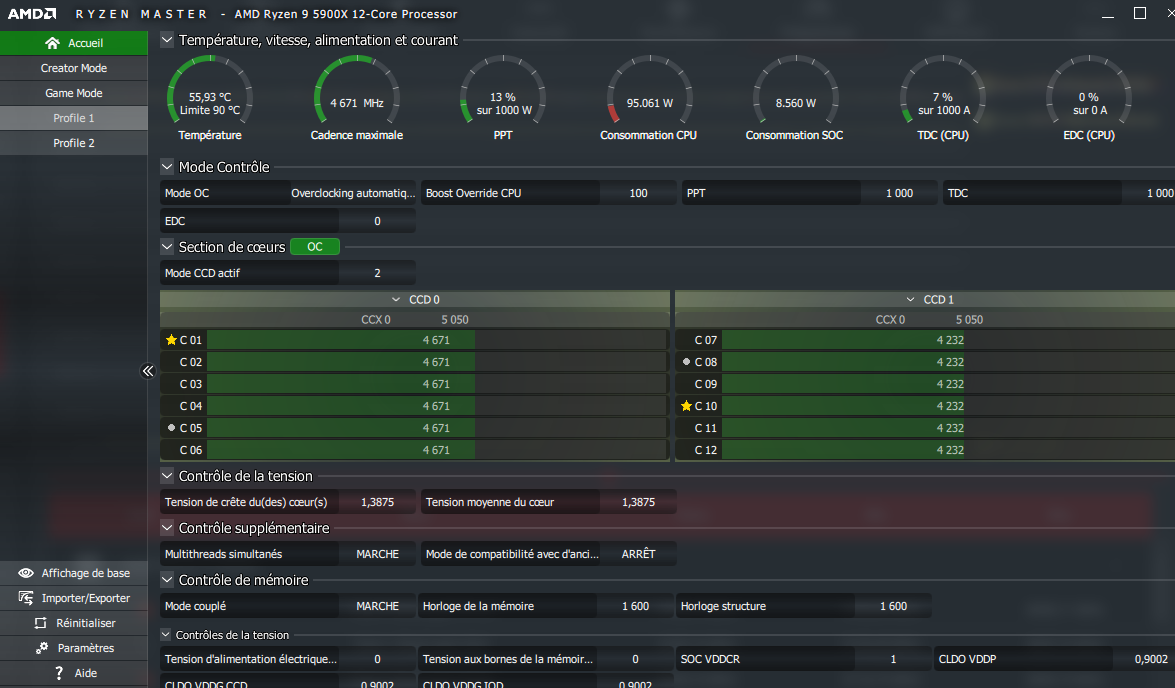Collapse the CCD 0 core group
Image resolution: width=1175 pixels, height=688 pixels.
pos(396,300)
